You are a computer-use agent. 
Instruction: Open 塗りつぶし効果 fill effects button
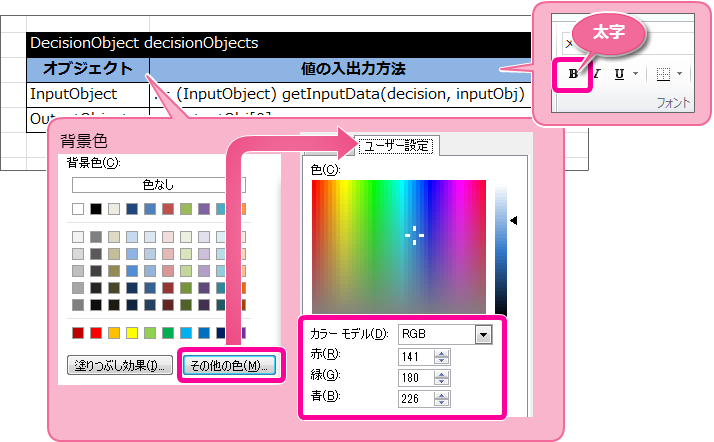pyautogui.click(x=120, y=365)
